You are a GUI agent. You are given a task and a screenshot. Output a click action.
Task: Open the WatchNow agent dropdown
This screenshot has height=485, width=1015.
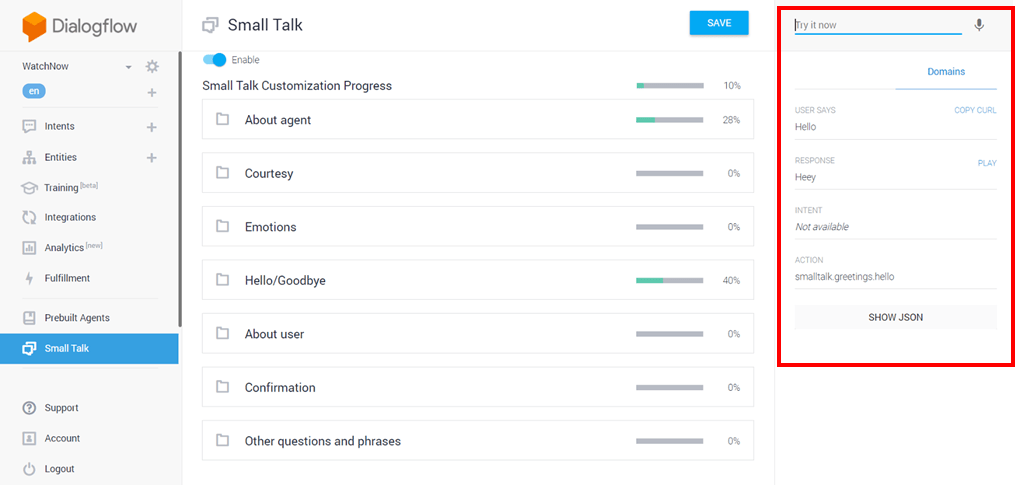(x=128, y=67)
